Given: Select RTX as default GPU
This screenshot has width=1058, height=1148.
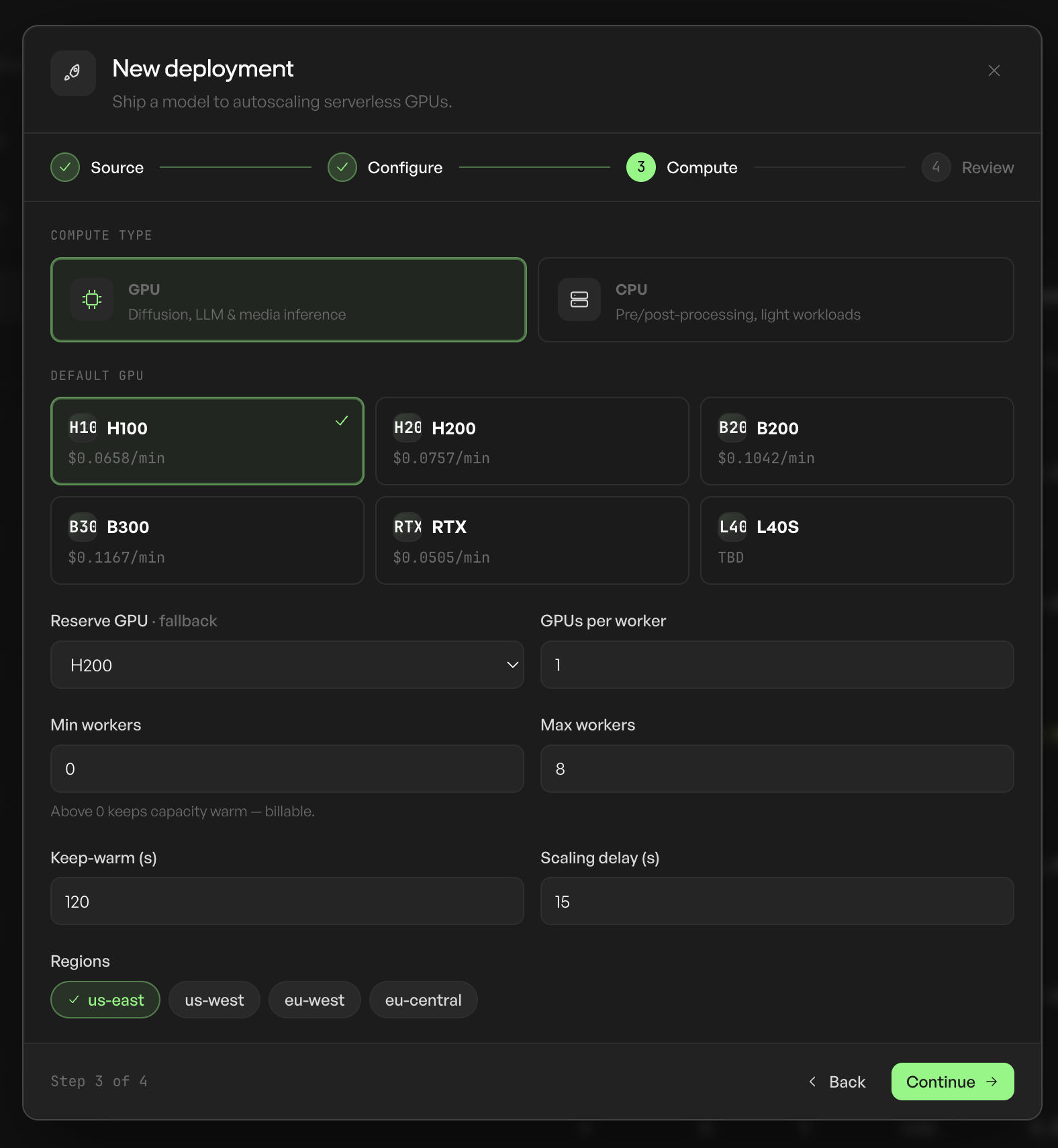Looking at the screenshot, I should (x=532, y=540).
